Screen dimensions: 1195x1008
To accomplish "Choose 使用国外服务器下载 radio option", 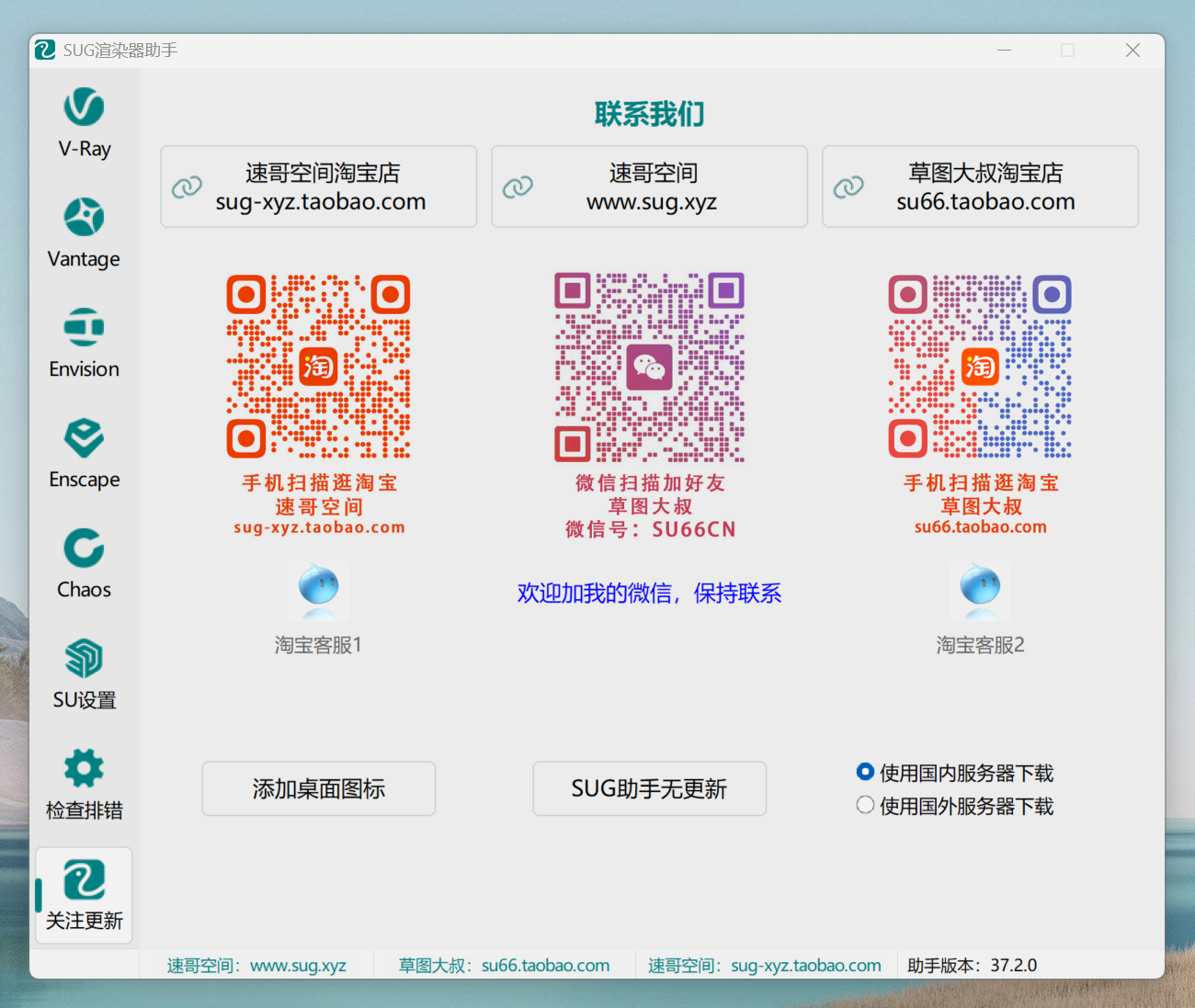I will click(865, 805).
